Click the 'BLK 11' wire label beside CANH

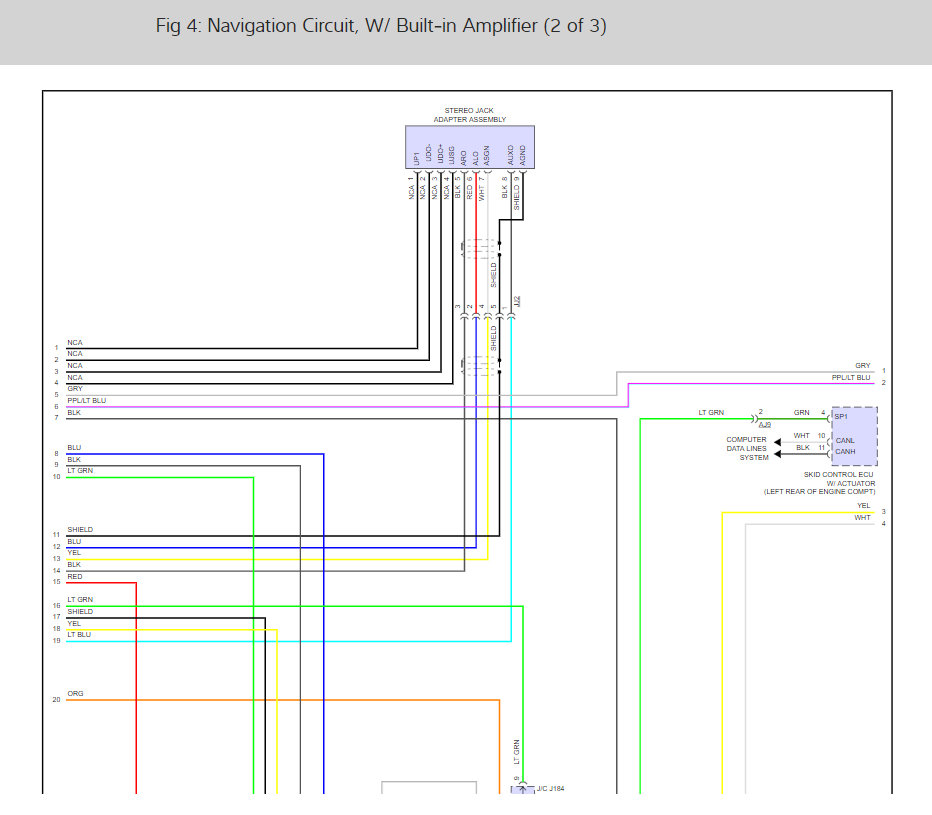click(x=811, y=448)
